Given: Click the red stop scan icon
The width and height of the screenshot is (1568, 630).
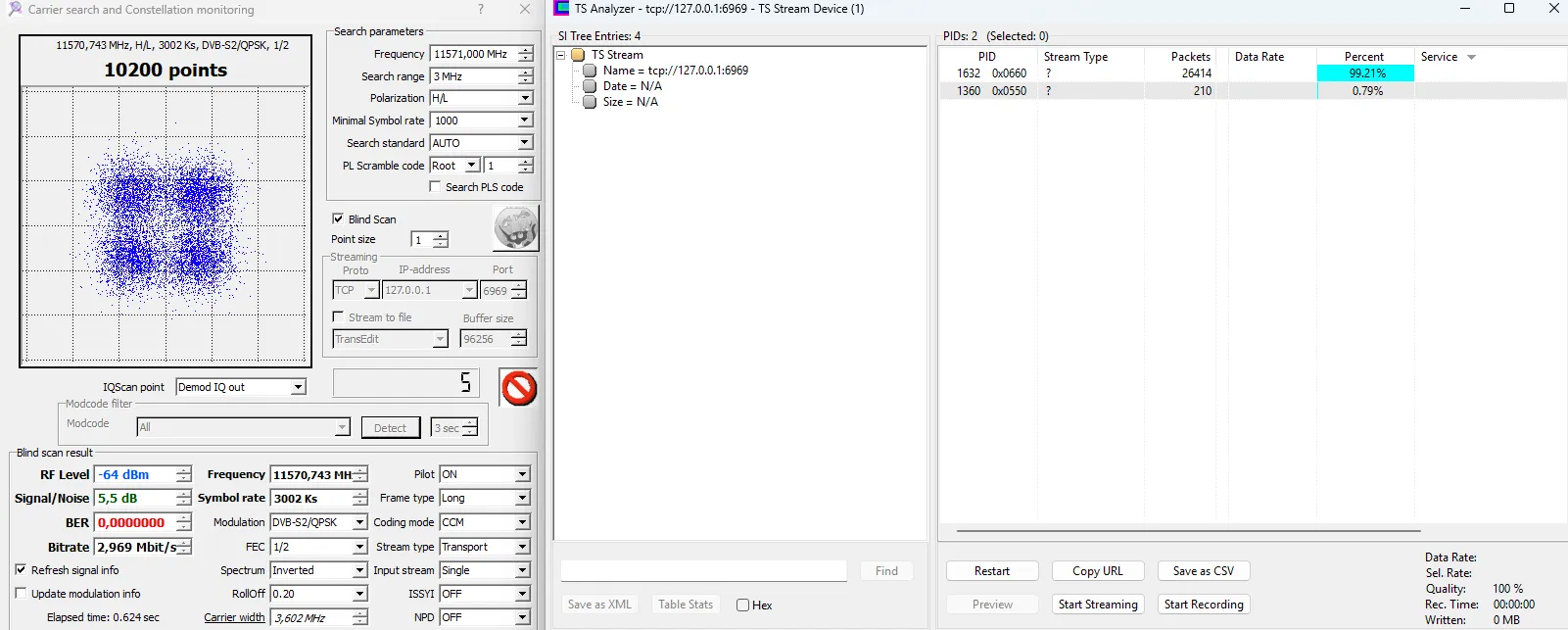Looking at the screenshot, I should point(519,388).
